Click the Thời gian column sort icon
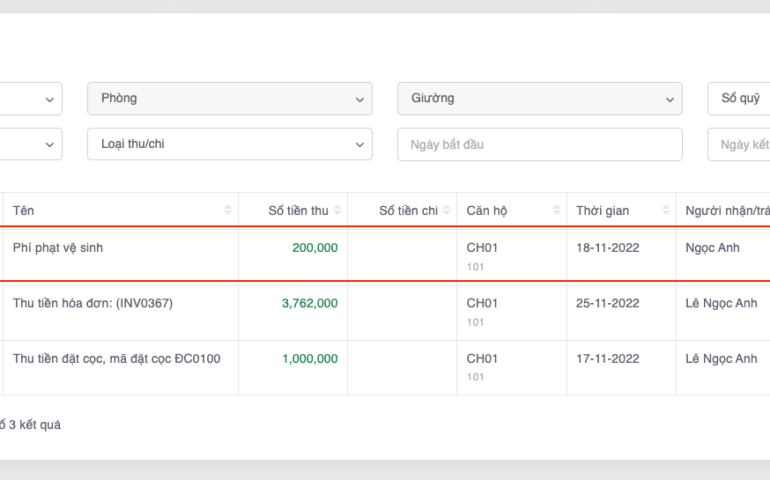770x480 pixels. (x=666, y=210)
